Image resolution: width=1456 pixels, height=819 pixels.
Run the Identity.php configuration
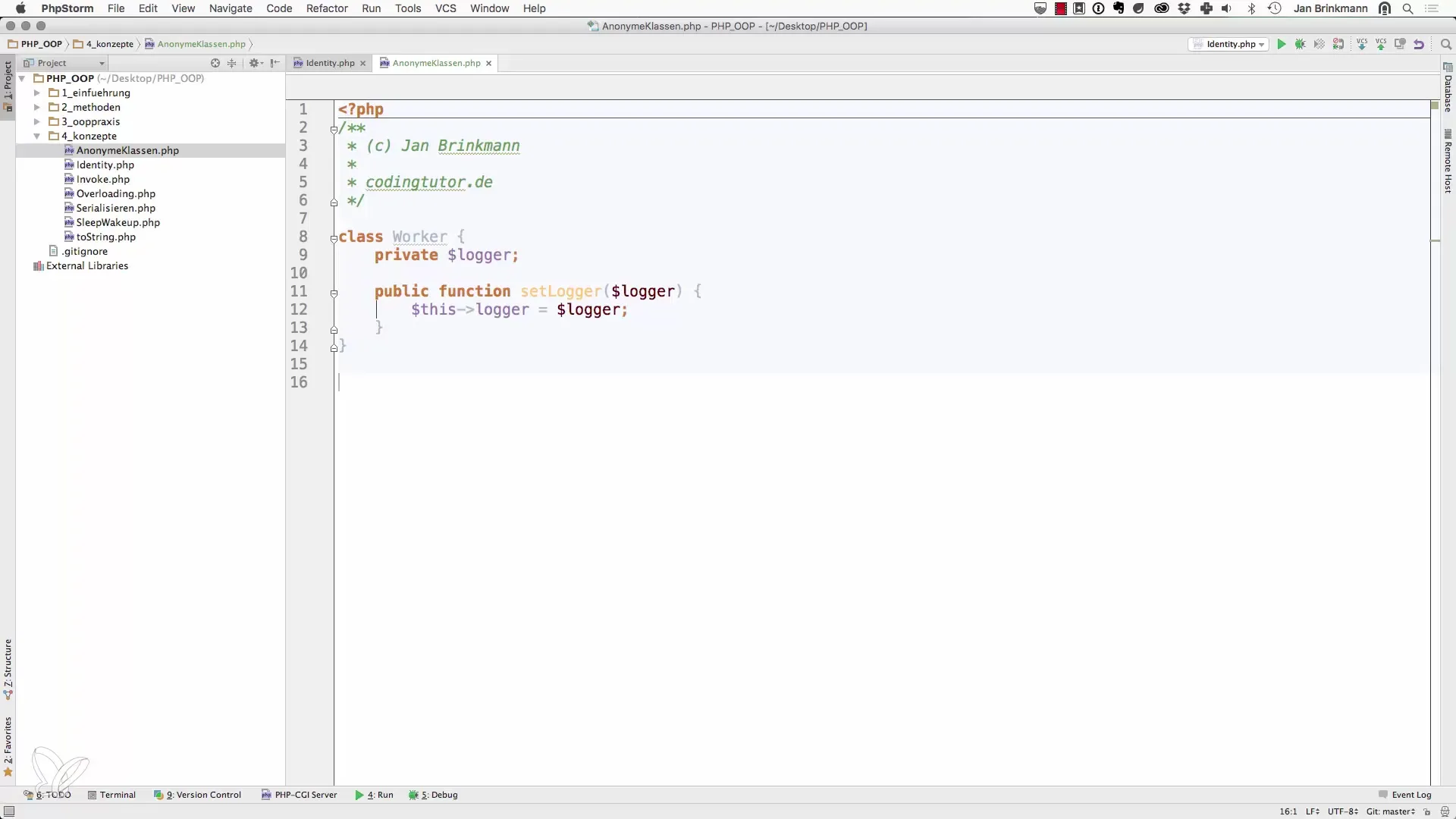click(1281, 44)
